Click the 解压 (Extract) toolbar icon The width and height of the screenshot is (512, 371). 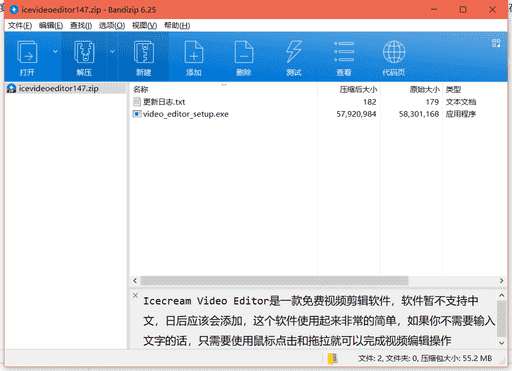pyautogui.click(x=84, y=52)
